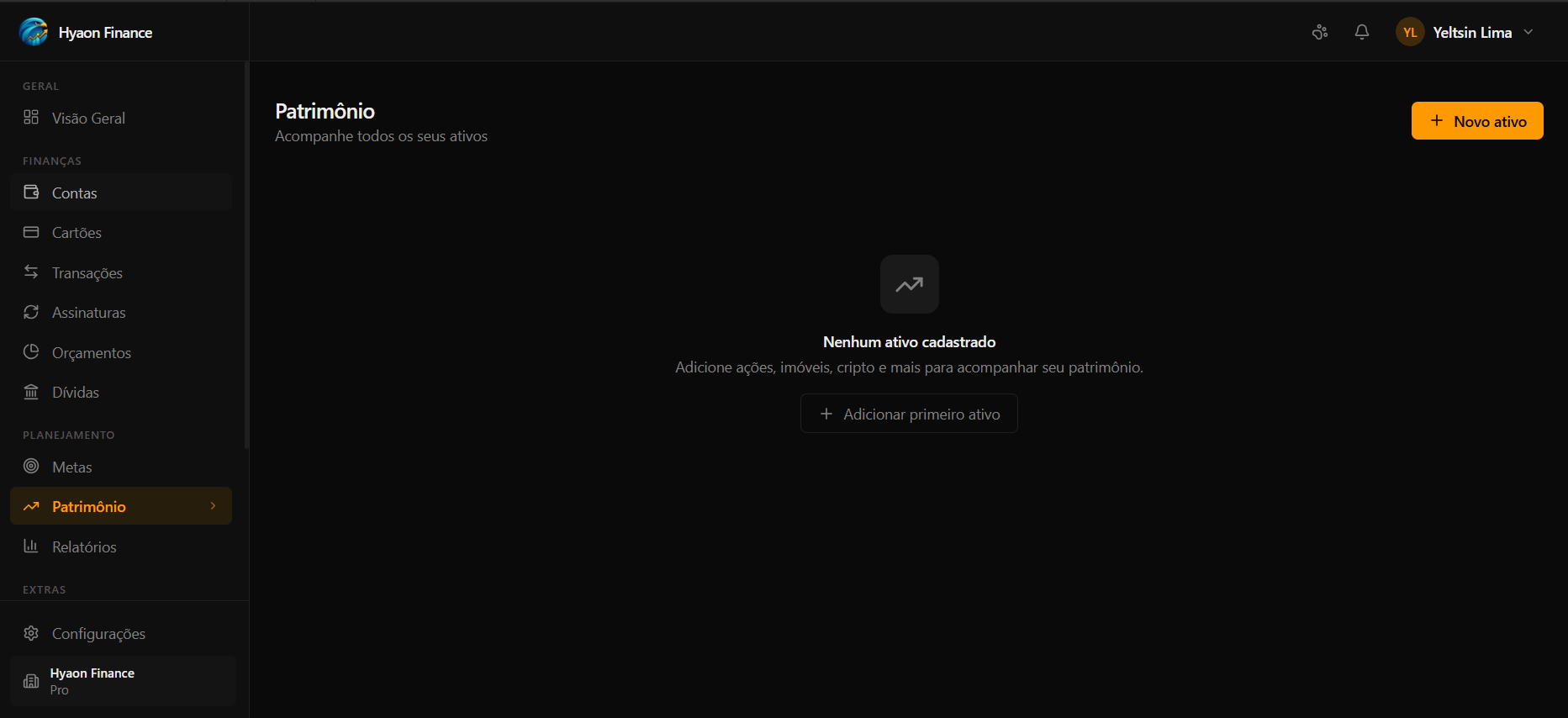Open the Yeltsin Lima account dropdown arrow
The image size is (1568, 718).
pyautogui.click(x=1528, y=32)
